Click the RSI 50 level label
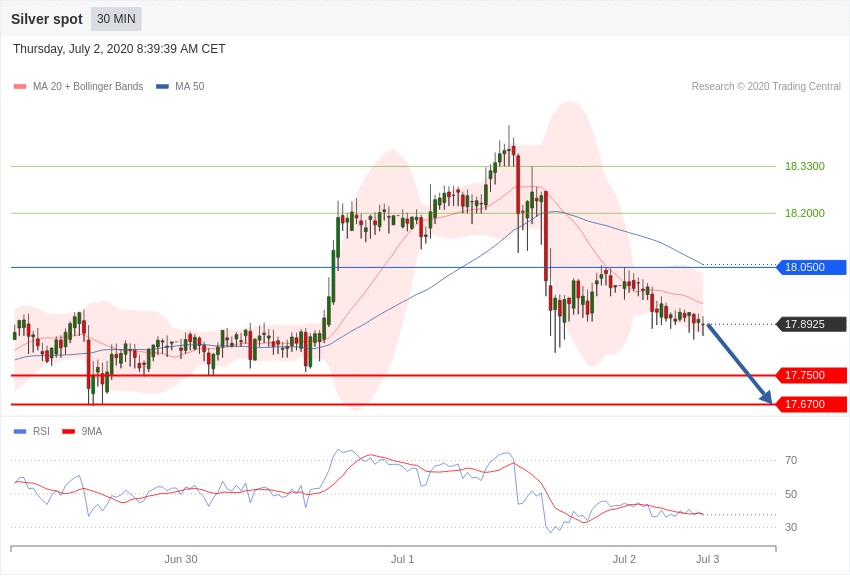 tap(791, 494)
